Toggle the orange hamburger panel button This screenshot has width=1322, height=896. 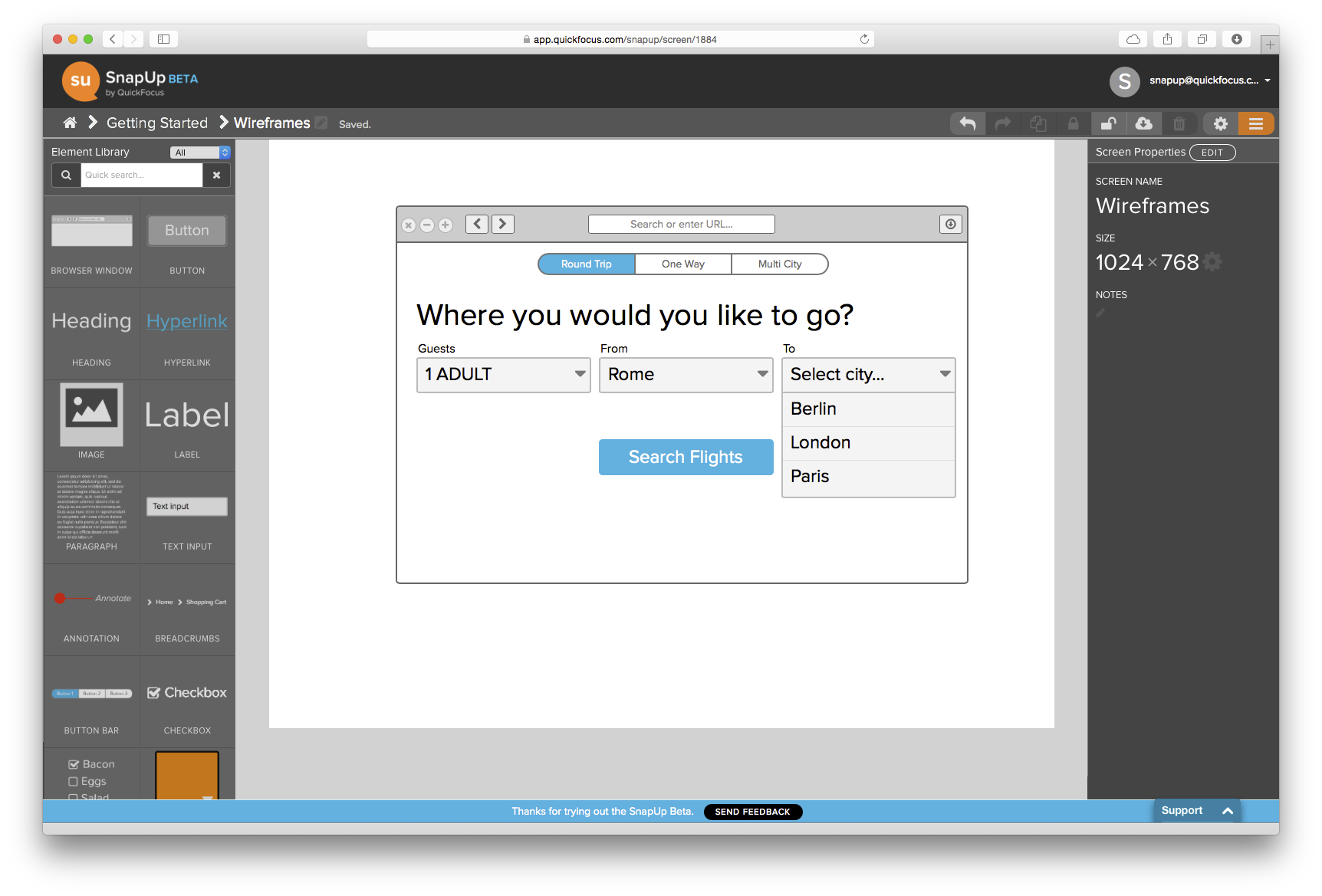(1256, 123)
